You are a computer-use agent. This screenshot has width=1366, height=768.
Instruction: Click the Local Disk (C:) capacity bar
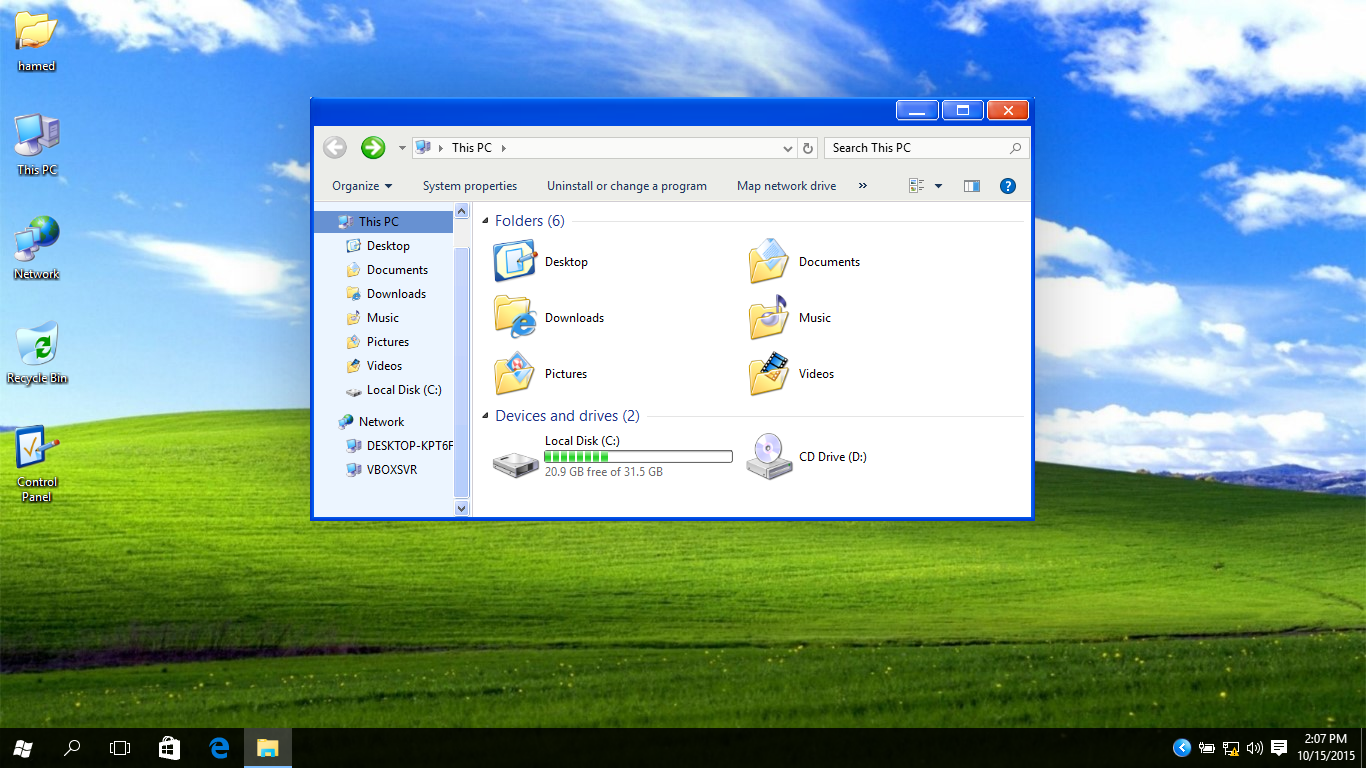pos(637,456)
